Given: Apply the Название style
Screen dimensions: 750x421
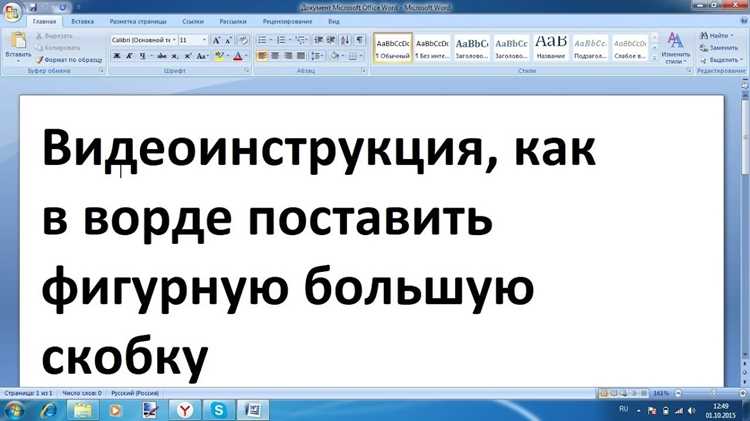Looking at the screenshot, I should (551, 48).
